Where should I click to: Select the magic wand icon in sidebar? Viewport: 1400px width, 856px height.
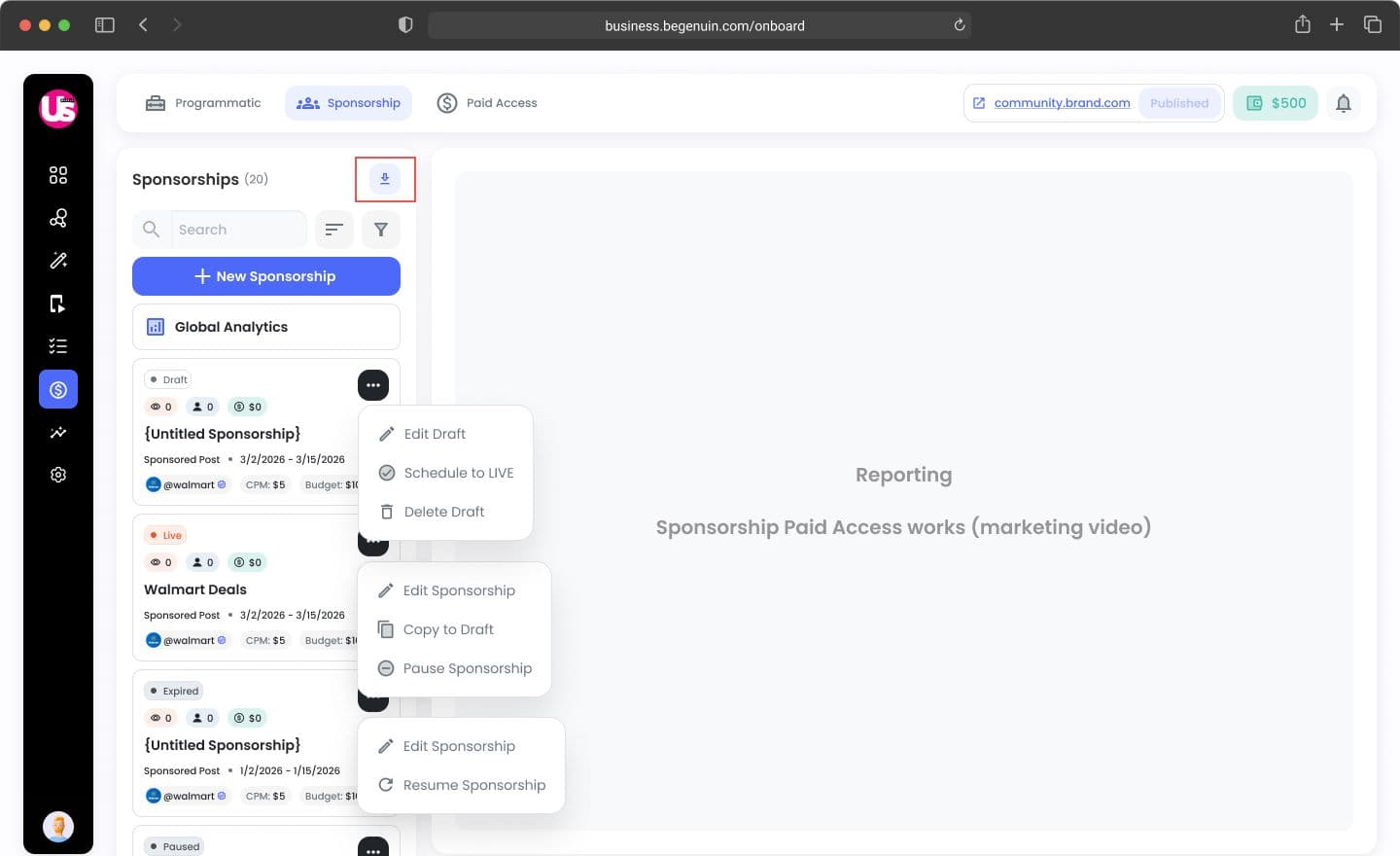58,261
